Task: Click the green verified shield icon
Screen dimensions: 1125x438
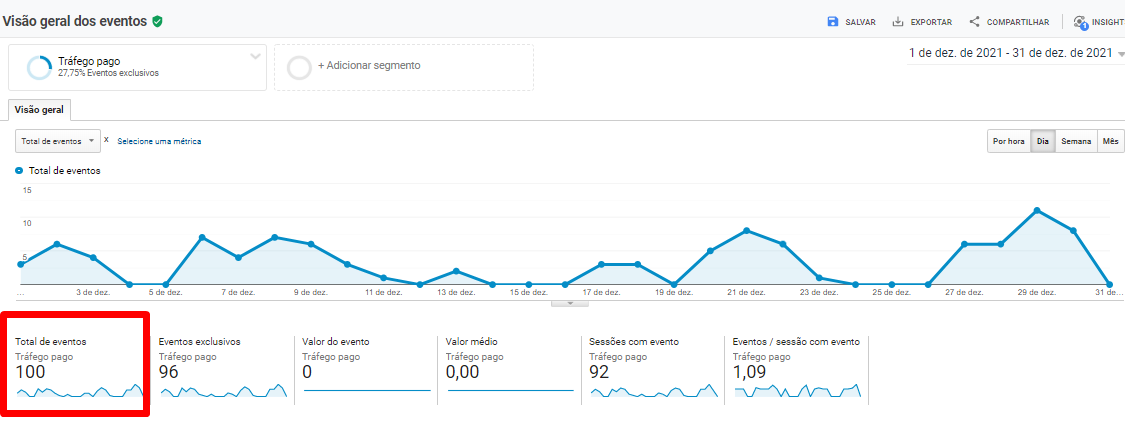Action: point(158,21)
